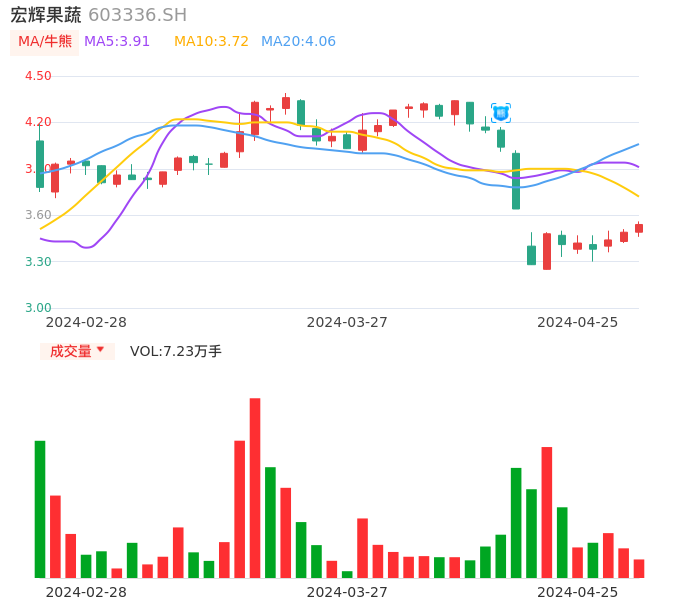Open the 成交量 indicator dropdown
Viewport: 686px width, 606px height.
pyautogui.click(x=77, y=351)
